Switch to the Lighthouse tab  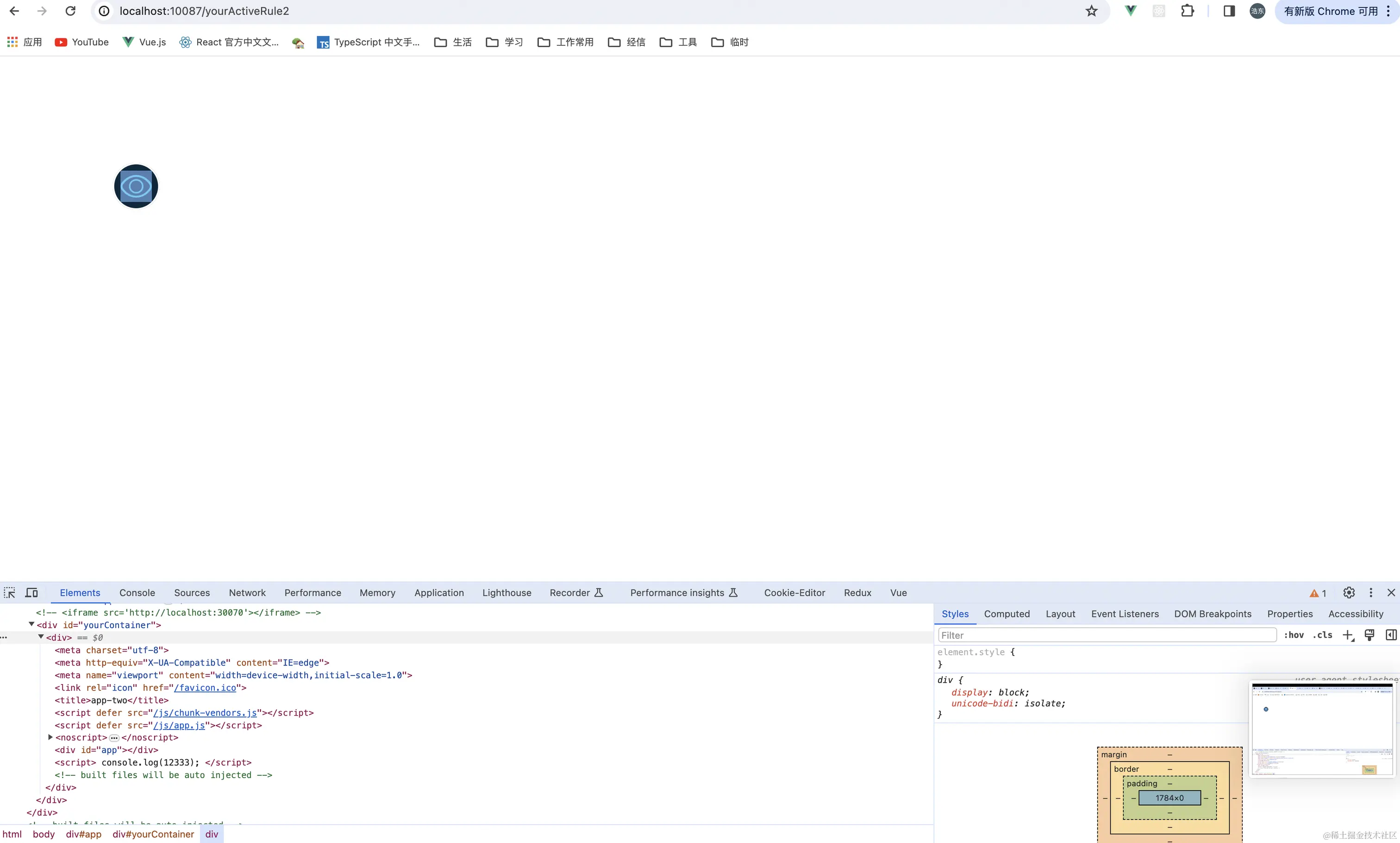pyautogui.click(x=506, y=593)
